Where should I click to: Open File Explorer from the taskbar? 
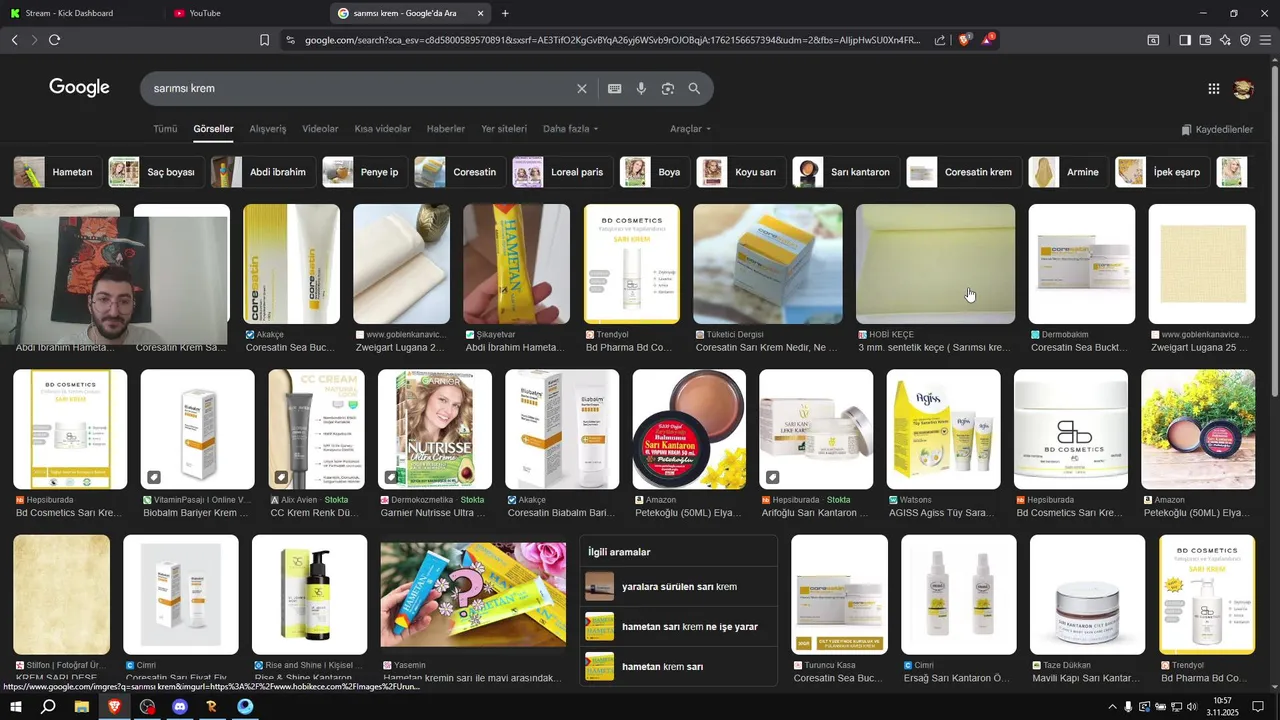(82, 707)
